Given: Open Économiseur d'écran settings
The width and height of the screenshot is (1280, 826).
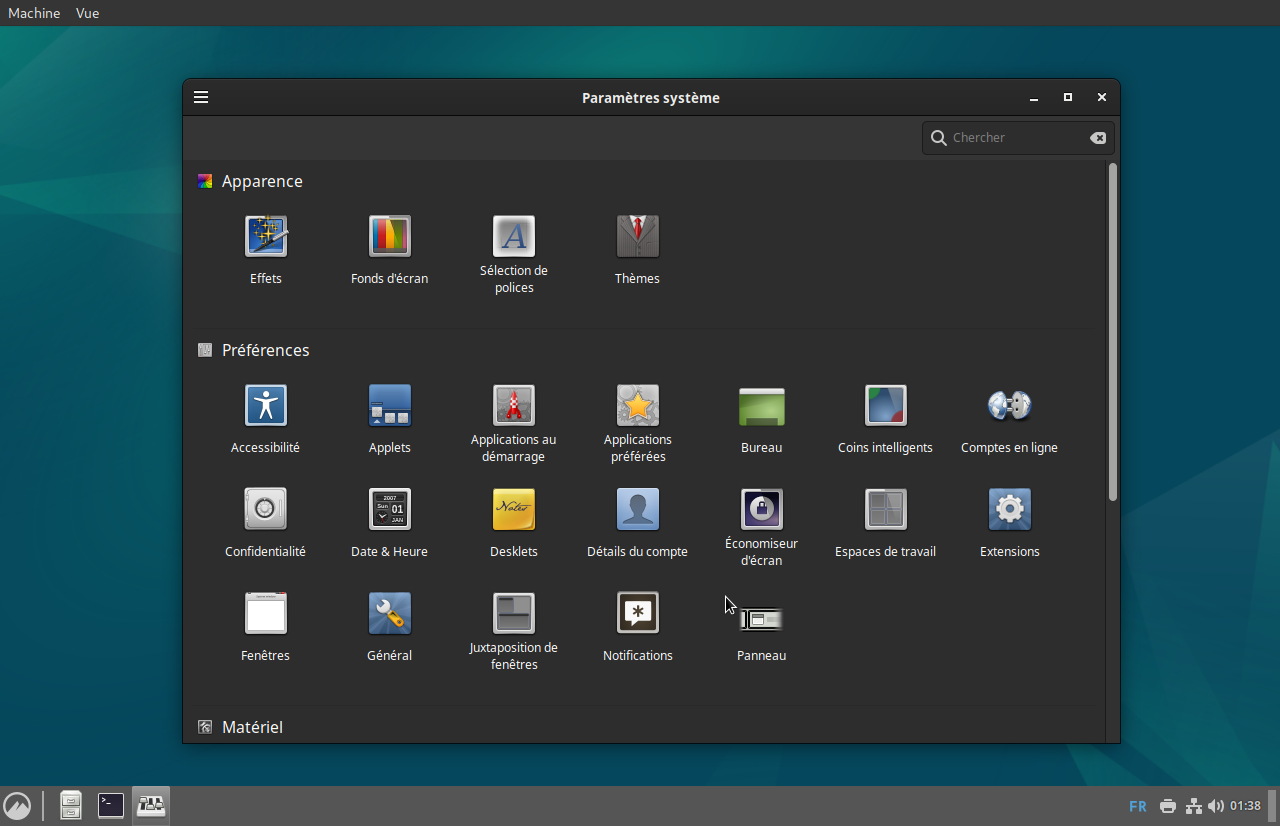Looking at the screenshot, I should click(x=761, y=510).
